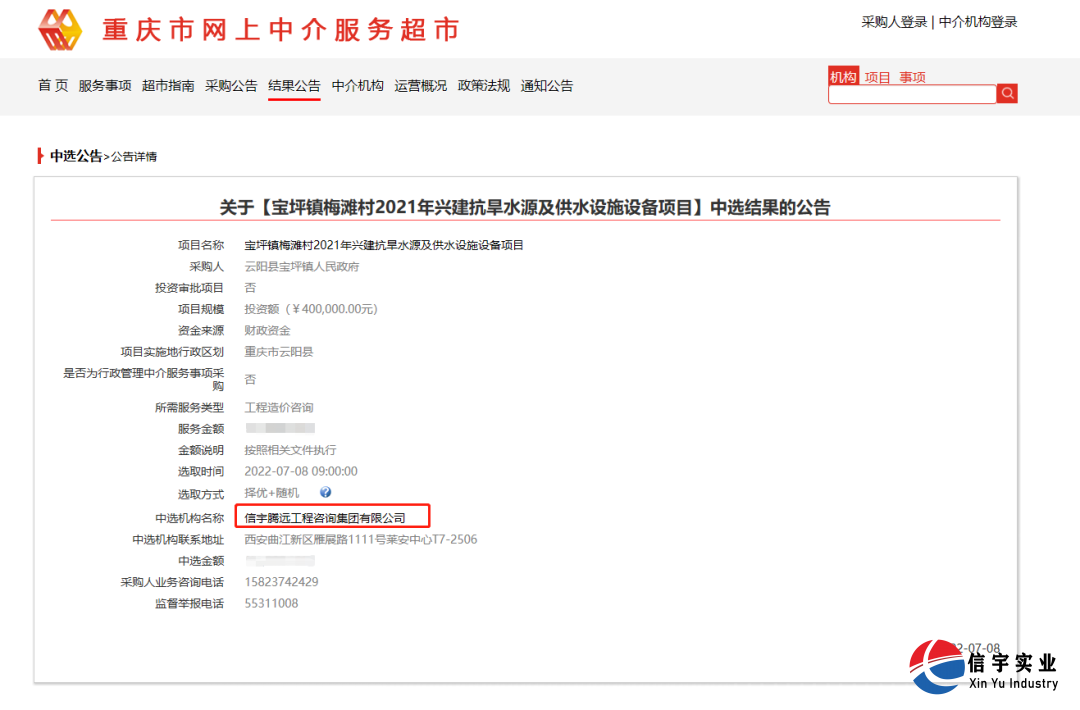
Task: Open the 中介机构 section
Action: click(357, 85)
